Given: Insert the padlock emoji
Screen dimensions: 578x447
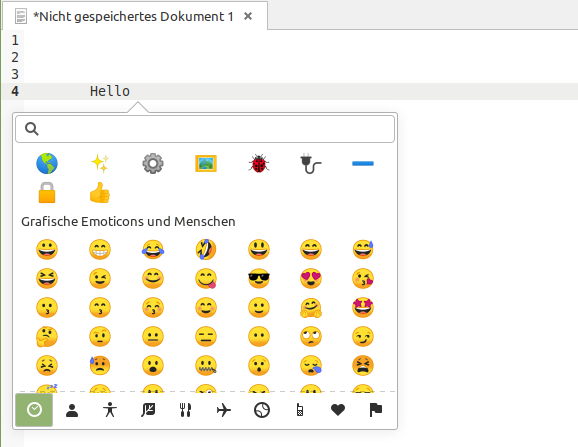Looking at the screenshot, I should [47, 192].
